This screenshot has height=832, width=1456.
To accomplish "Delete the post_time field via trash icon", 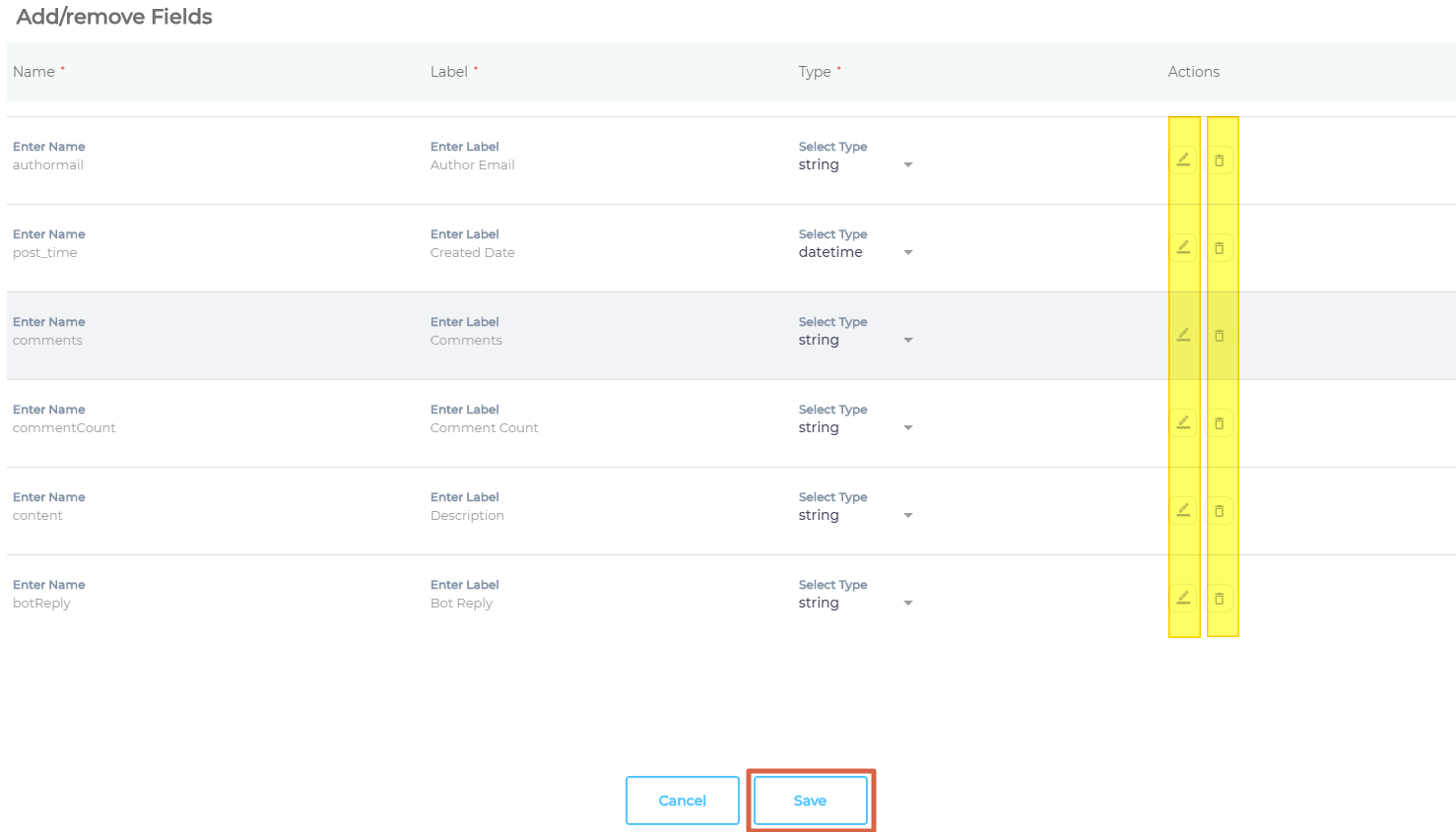I will (1220, 248).
